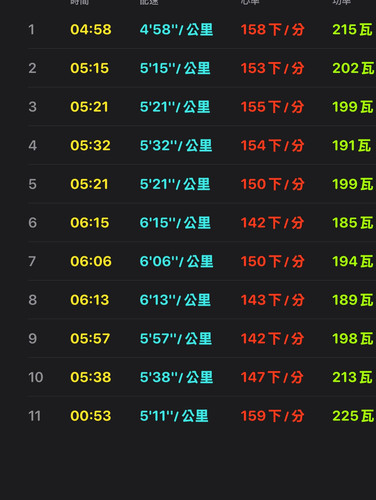Screen dimensions: 376x500
Task: Select heart rate 158下/分
Action: [272, 30]
